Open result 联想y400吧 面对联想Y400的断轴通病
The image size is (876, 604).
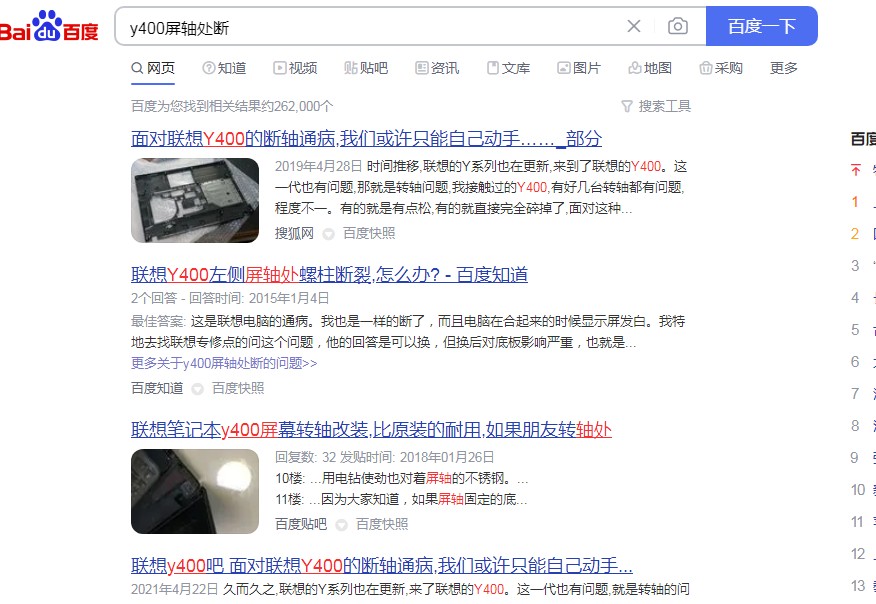[x=382, y=566]
